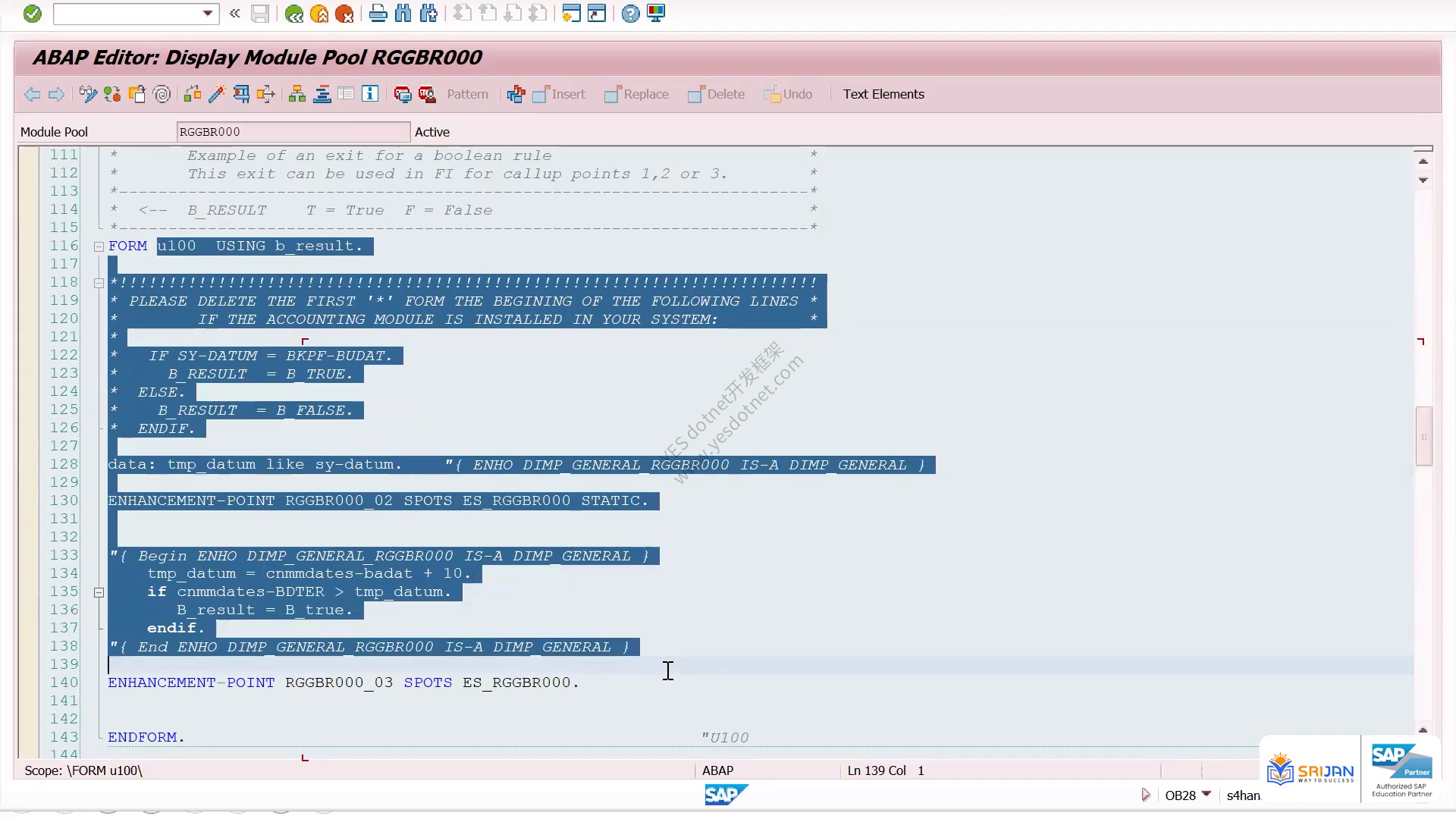The width and height of the screenshot is (1456, 819).
Task: Click the blue information Help On icon
Action: pos(370,94)
